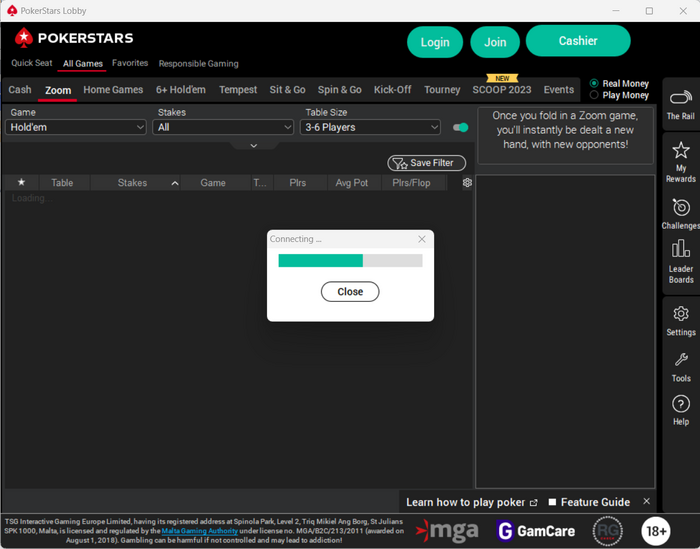This screenshot has width=700, height=549.
Task: Open the Stakes dropdown showing All
Action: [223, 127]
